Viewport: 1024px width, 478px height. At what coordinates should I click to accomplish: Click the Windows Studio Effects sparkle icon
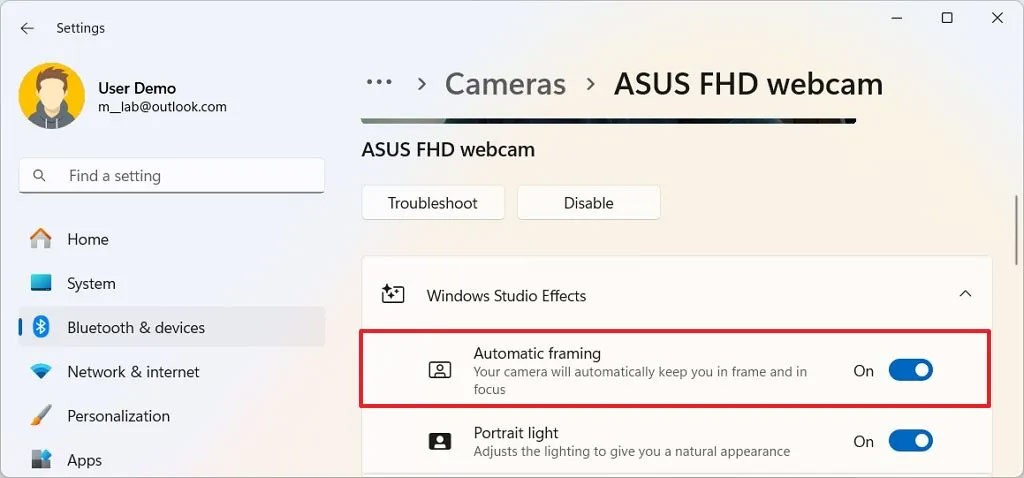[x=393, y=295]
